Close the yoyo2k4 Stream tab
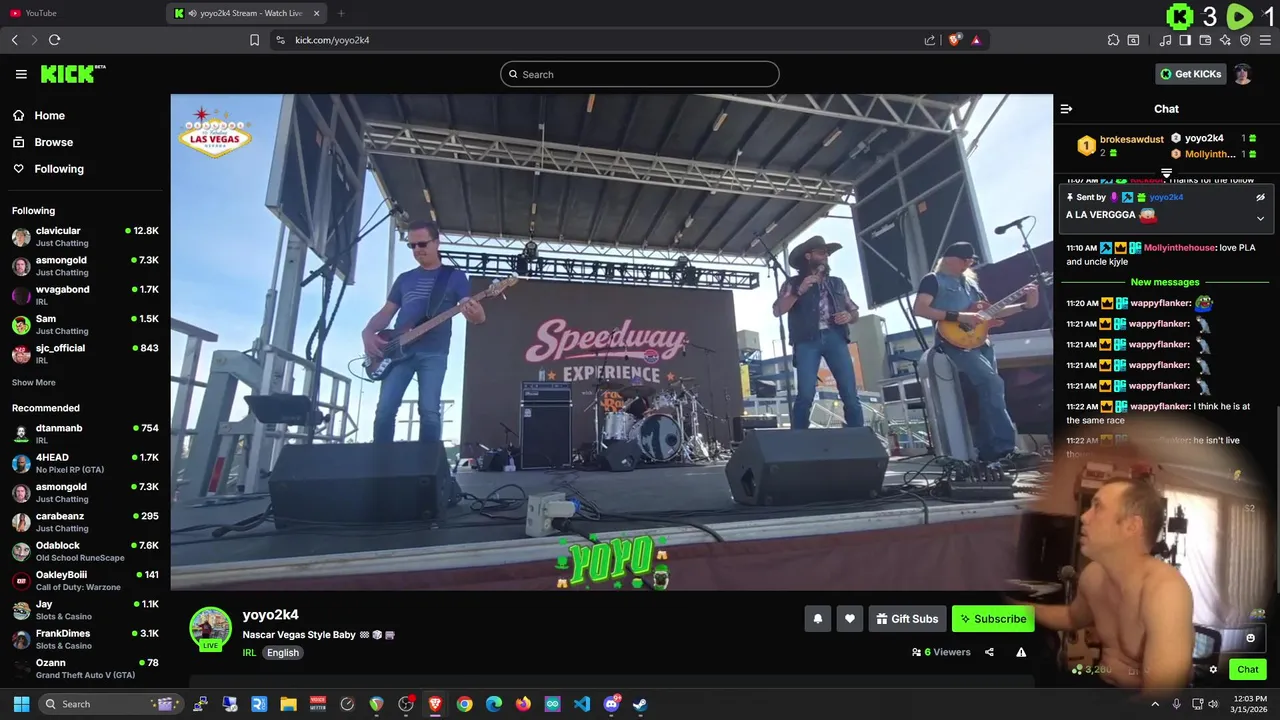The image size is (1280, 720). point(317,13)
